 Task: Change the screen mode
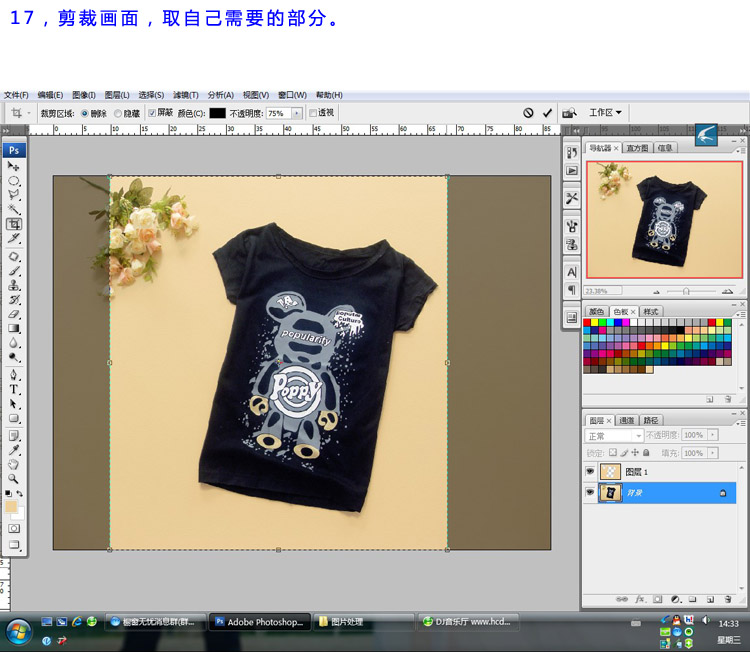(14, 545)
